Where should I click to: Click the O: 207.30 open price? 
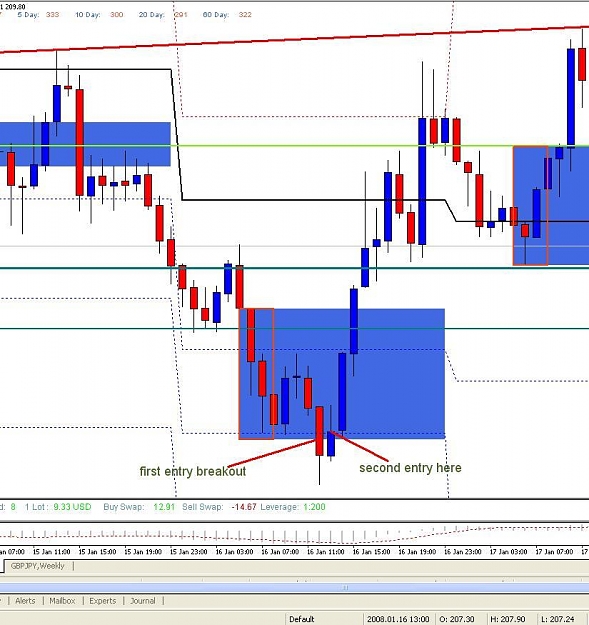pos(457,619)
